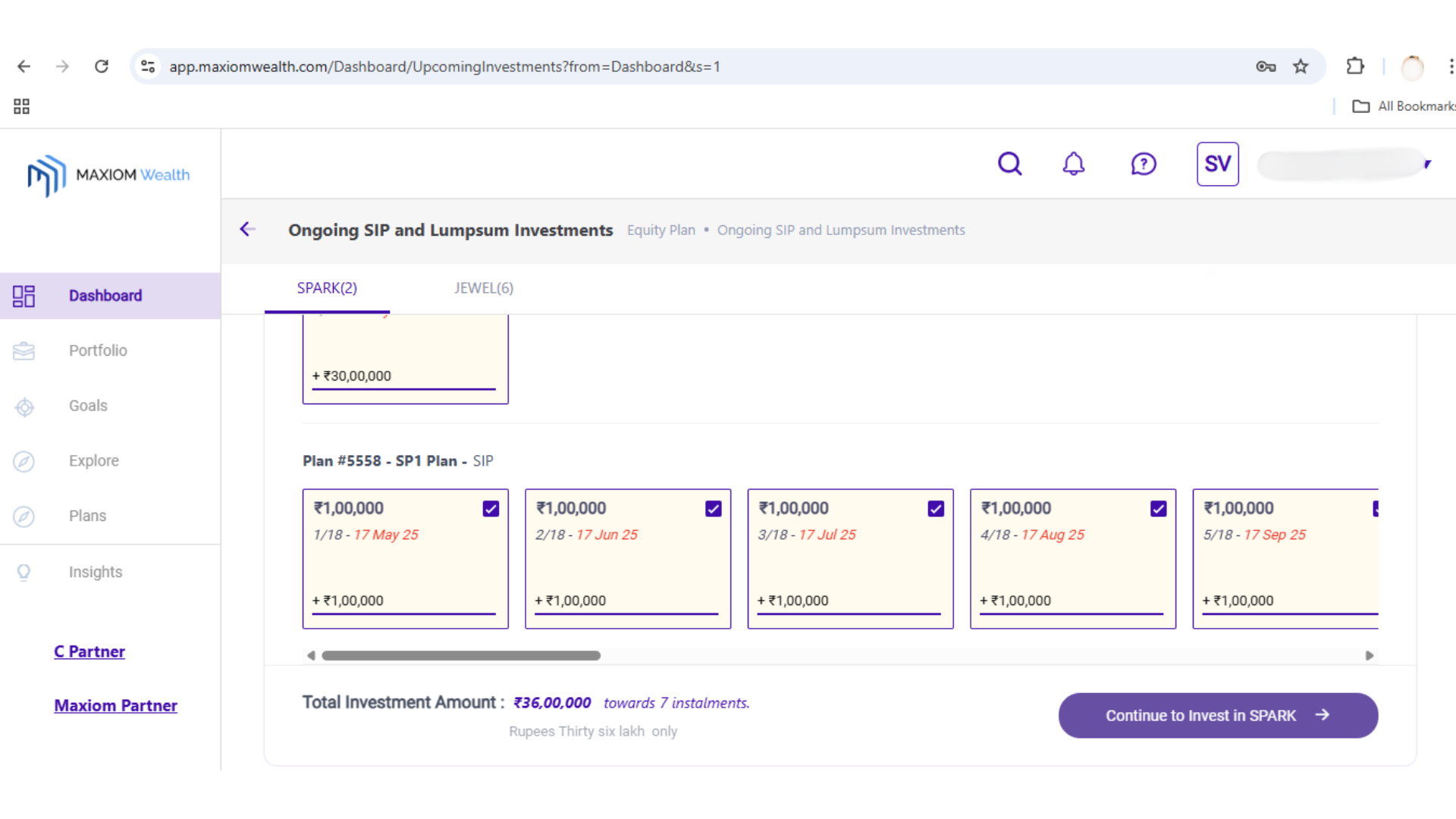Screen dimensions: 1456x819
Task: Switch to the JEWEL(6) tab
Action: click(484, 288)
